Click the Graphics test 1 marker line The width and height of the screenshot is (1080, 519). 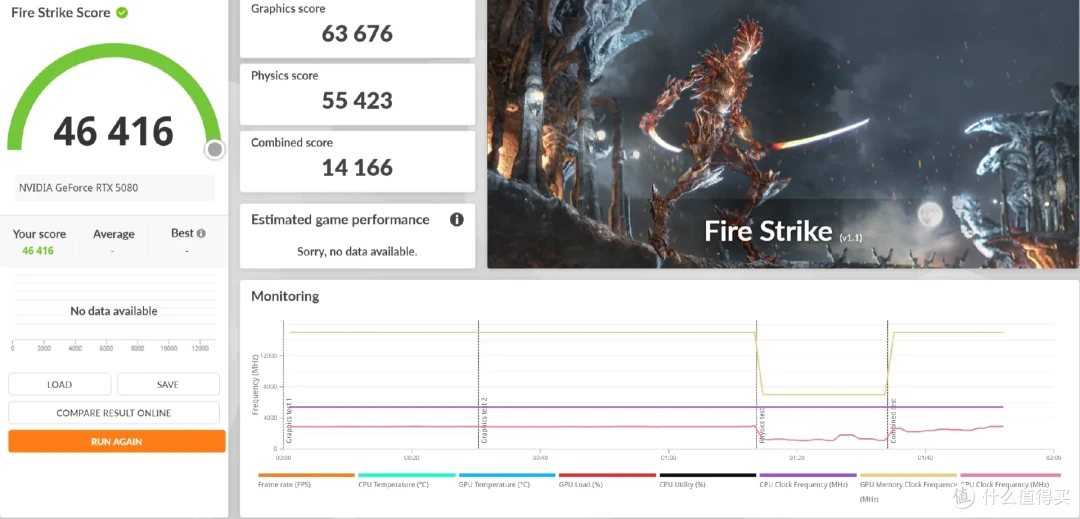(x=283, y=385)
